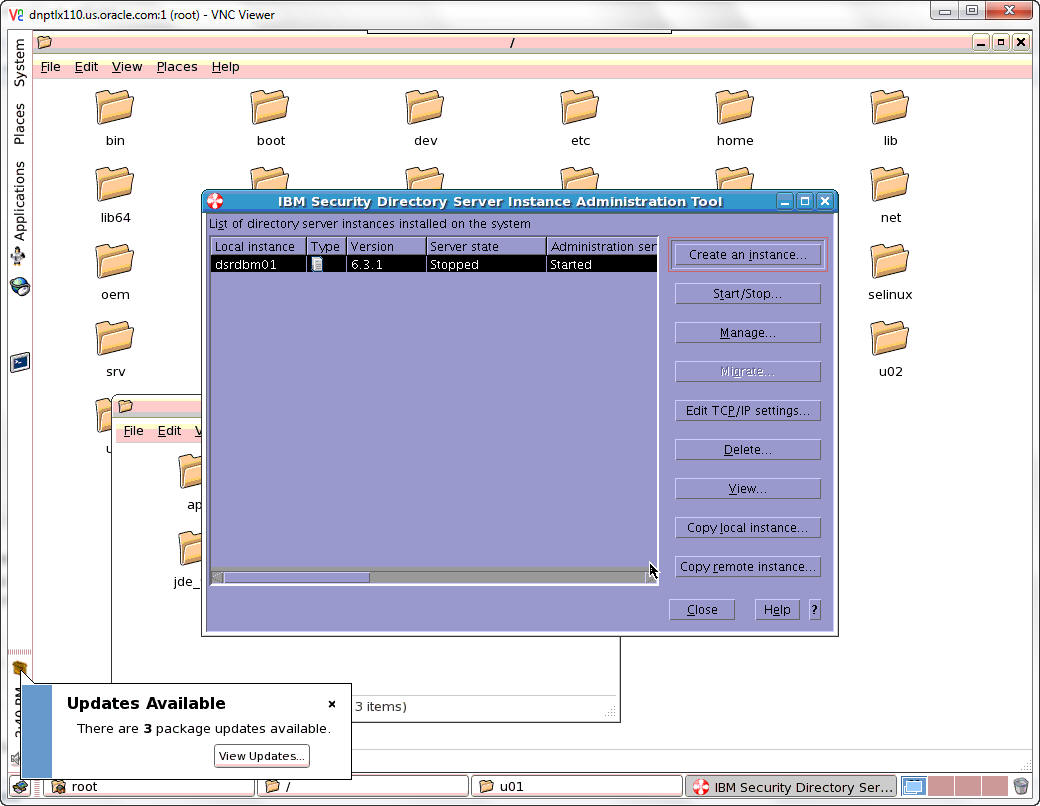Viewport: 1040px width, 806px height.
Task: Click the IBM tool title bar logo icon
Action: (x=215, y=201)
